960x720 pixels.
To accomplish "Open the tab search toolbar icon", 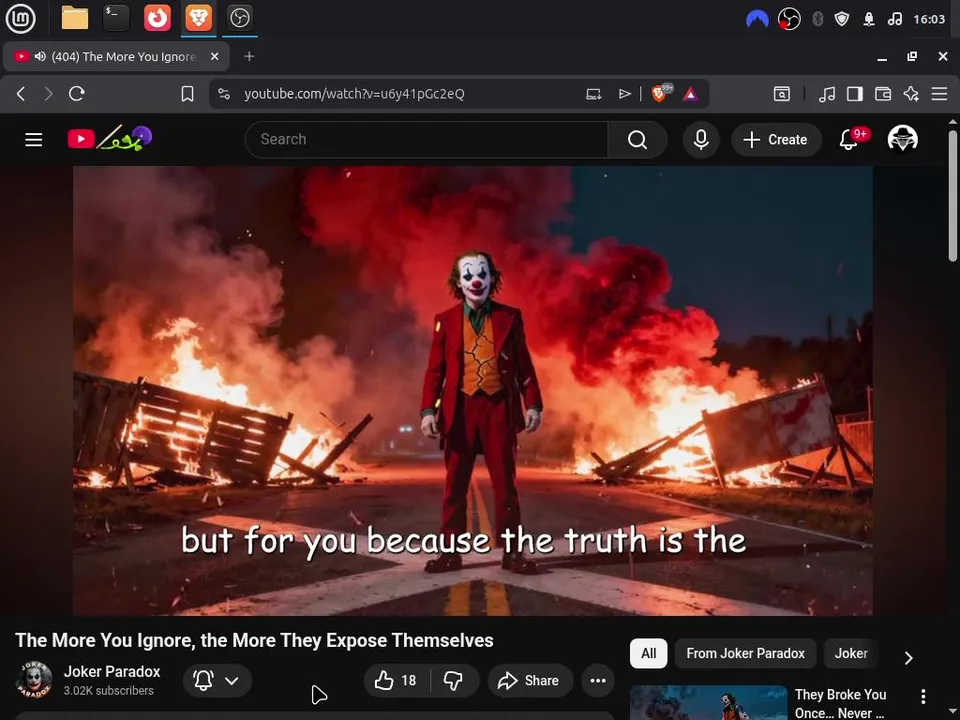I will tap(782, 94).
